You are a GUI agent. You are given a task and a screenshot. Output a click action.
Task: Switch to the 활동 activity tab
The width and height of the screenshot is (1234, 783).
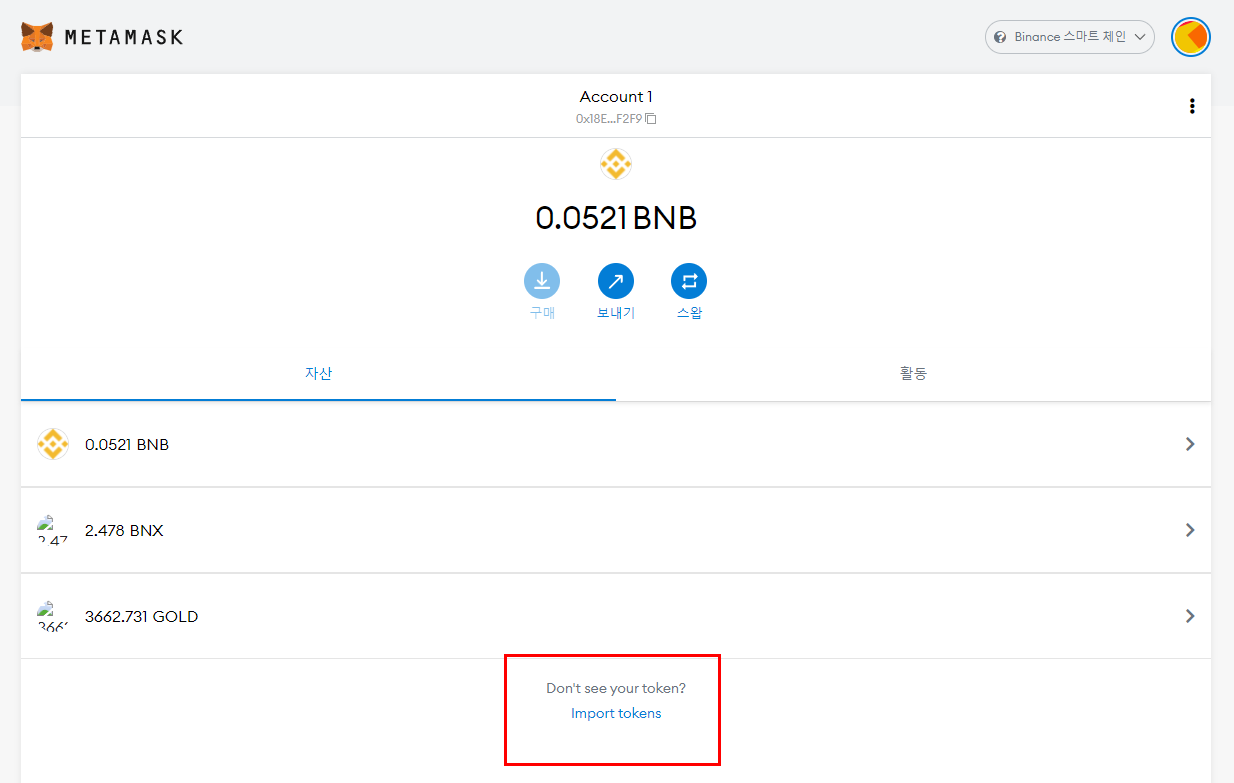coord(913,374)
